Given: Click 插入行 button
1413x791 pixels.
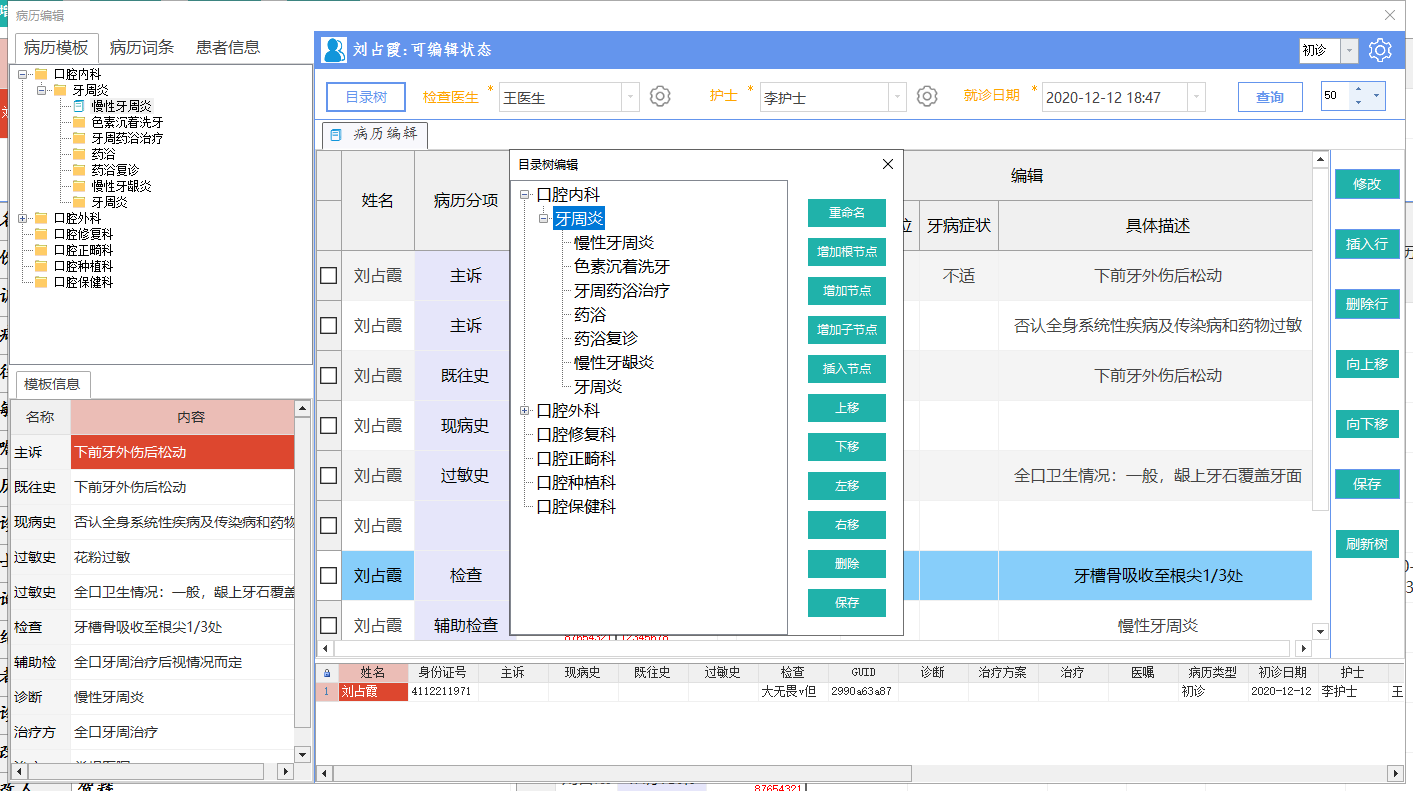Looking at the screenshot, I should pos(1367,244).
